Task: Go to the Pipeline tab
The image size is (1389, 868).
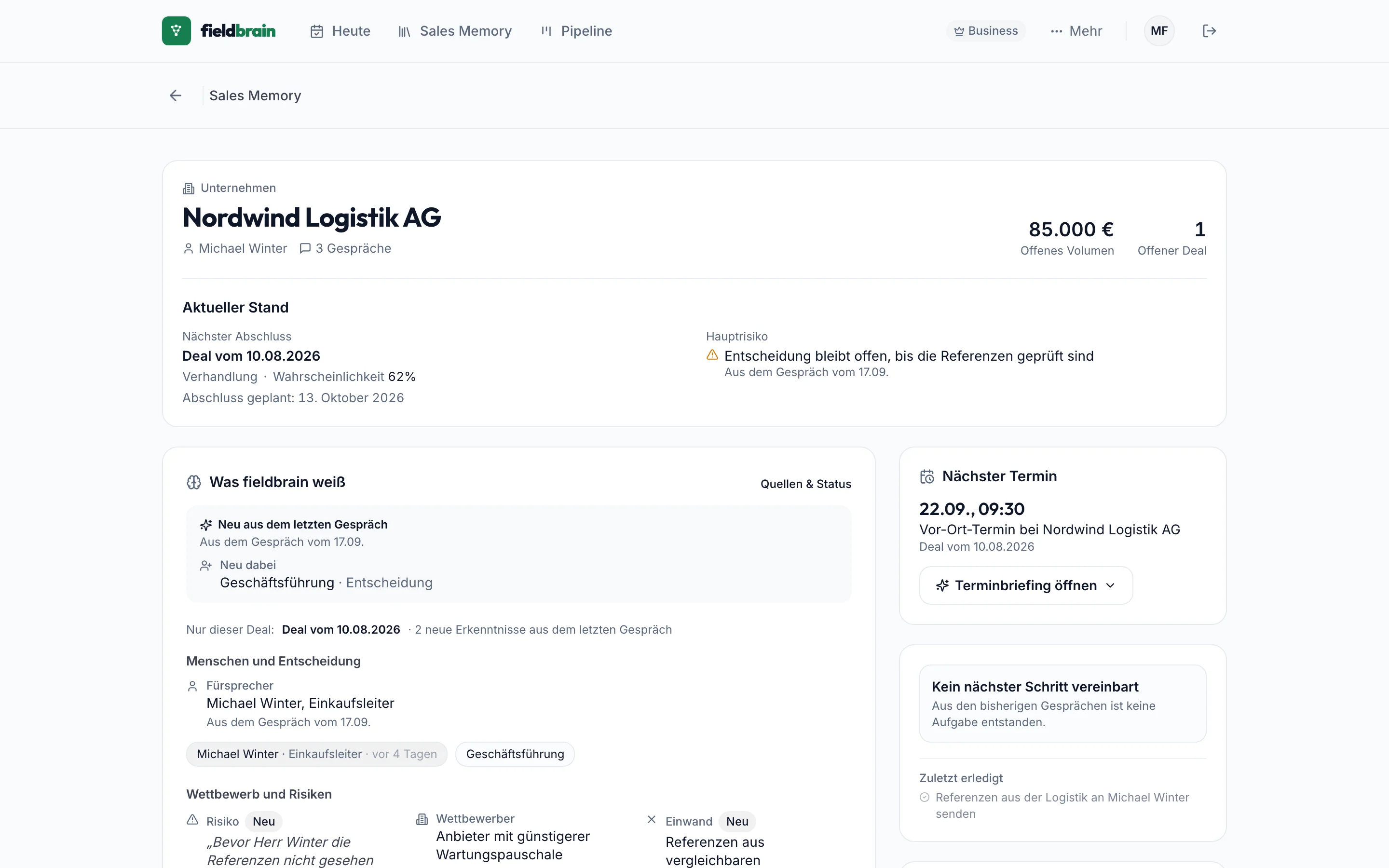Action: point(576,31)
